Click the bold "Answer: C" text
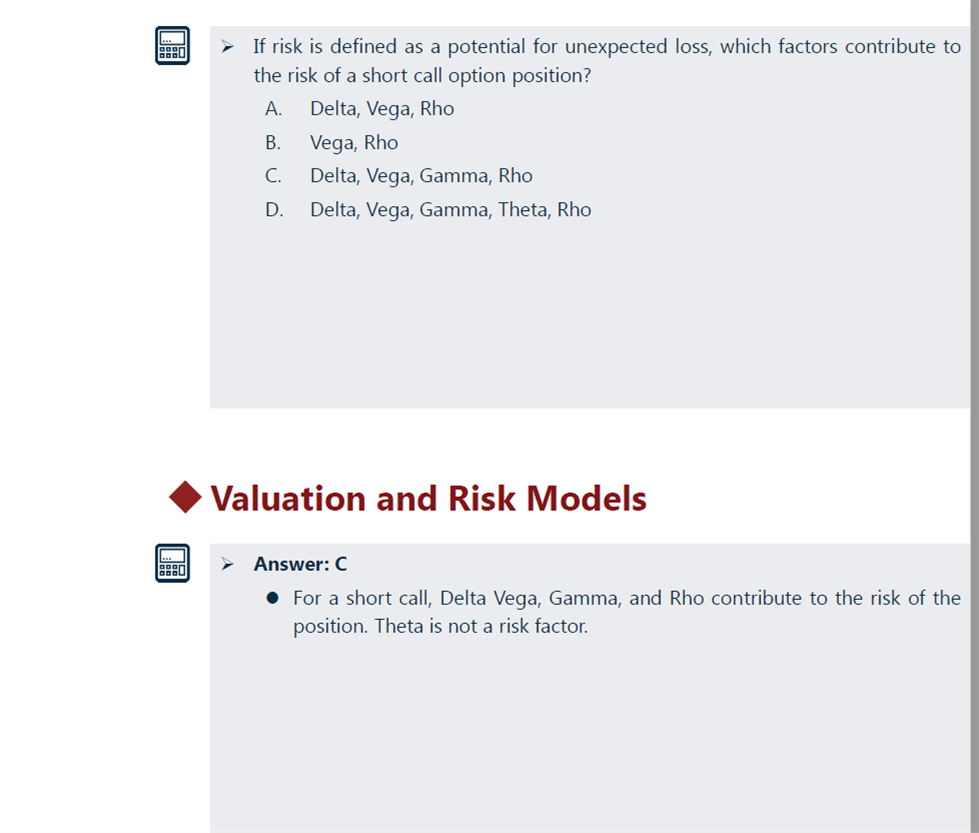The width and height of the screenshot is (979, 833). pos(300,564)
